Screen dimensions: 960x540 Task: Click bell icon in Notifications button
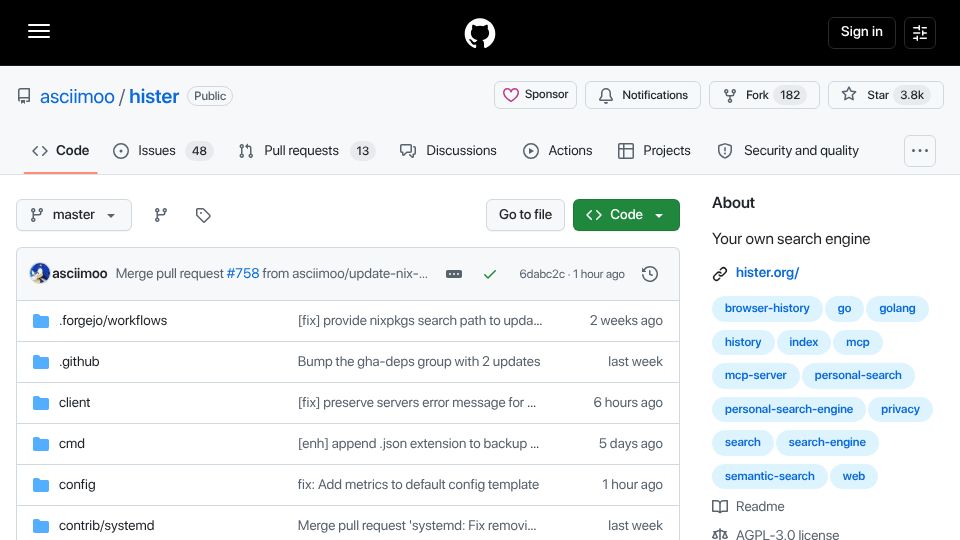(x=606, y=96)
